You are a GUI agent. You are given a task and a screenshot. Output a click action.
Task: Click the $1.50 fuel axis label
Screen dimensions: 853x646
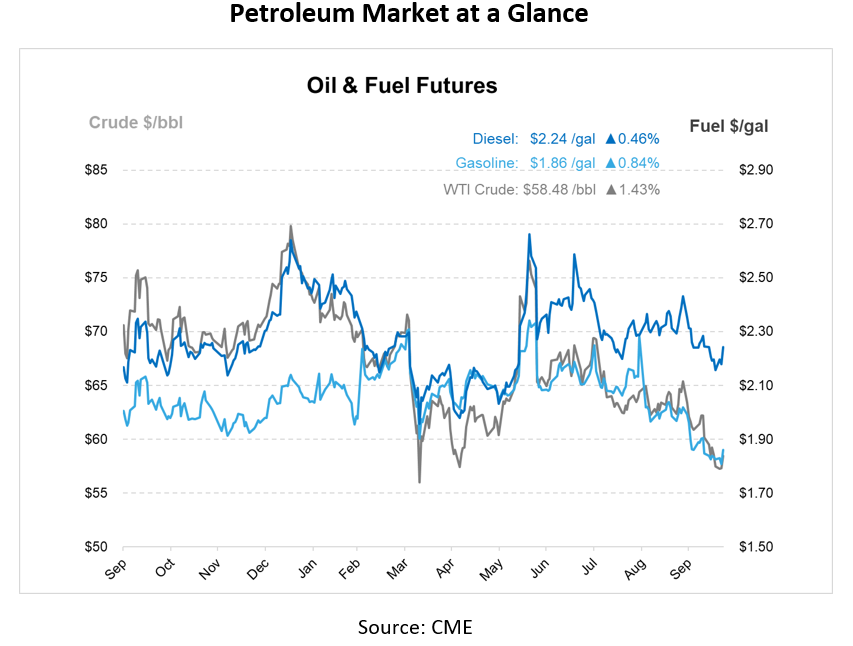pos(755,547)
